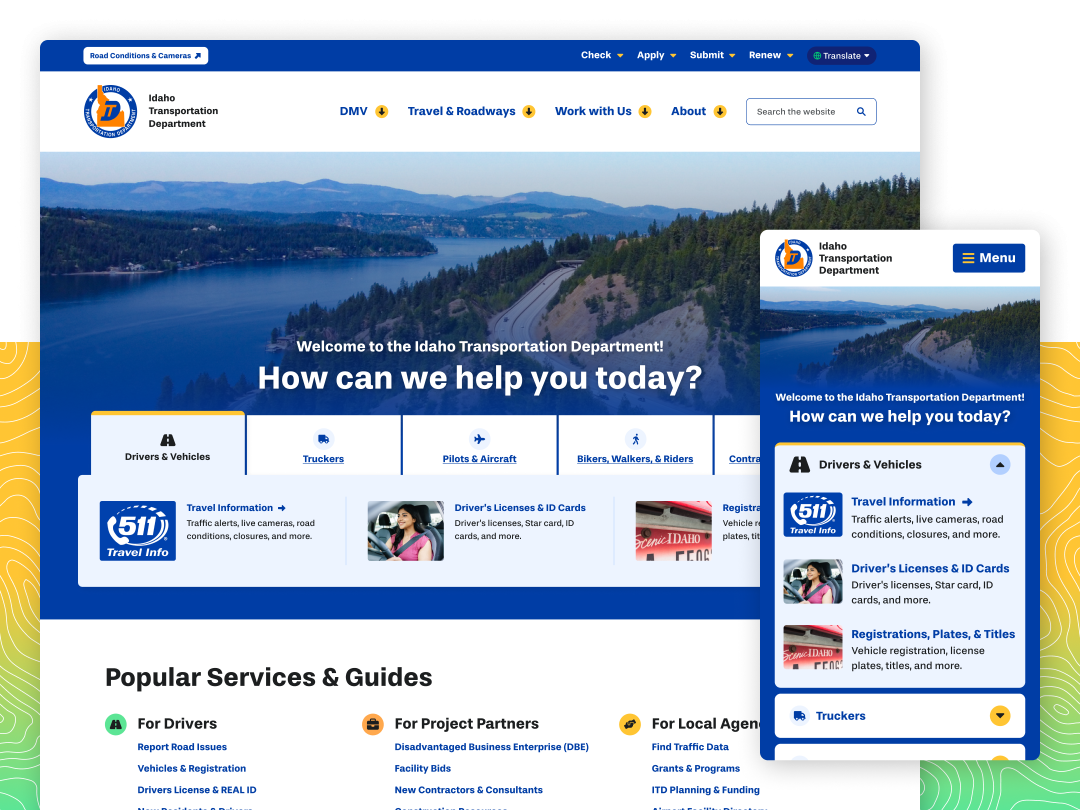
Task: Expand the Travel & Roadways menu
Action: click(x=471, y=112)
